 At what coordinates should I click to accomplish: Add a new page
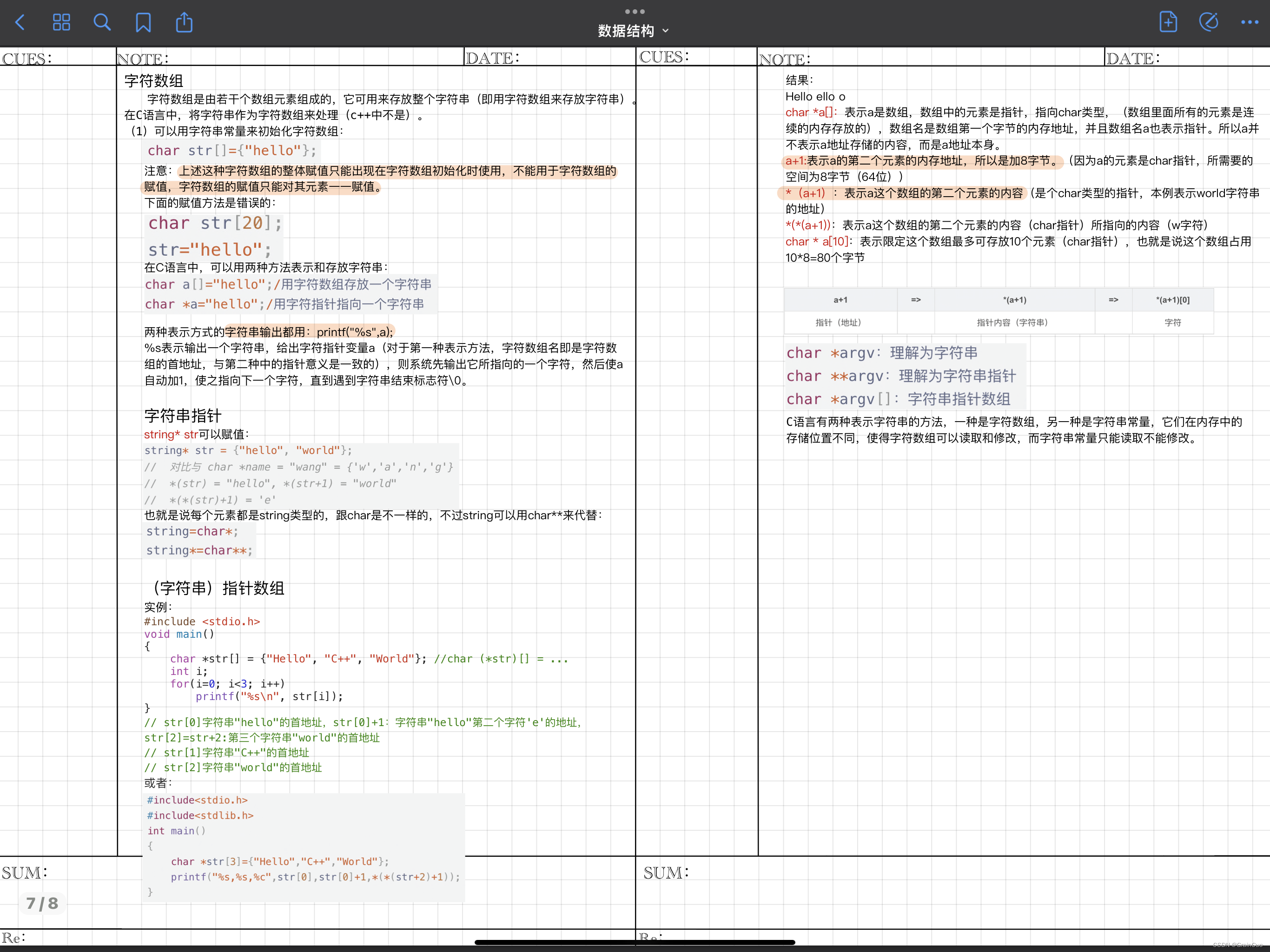1168,22
